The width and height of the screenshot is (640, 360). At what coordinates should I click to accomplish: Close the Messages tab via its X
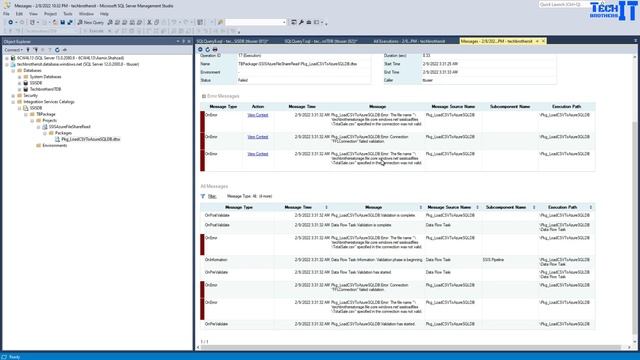click(x=543, y=41)
